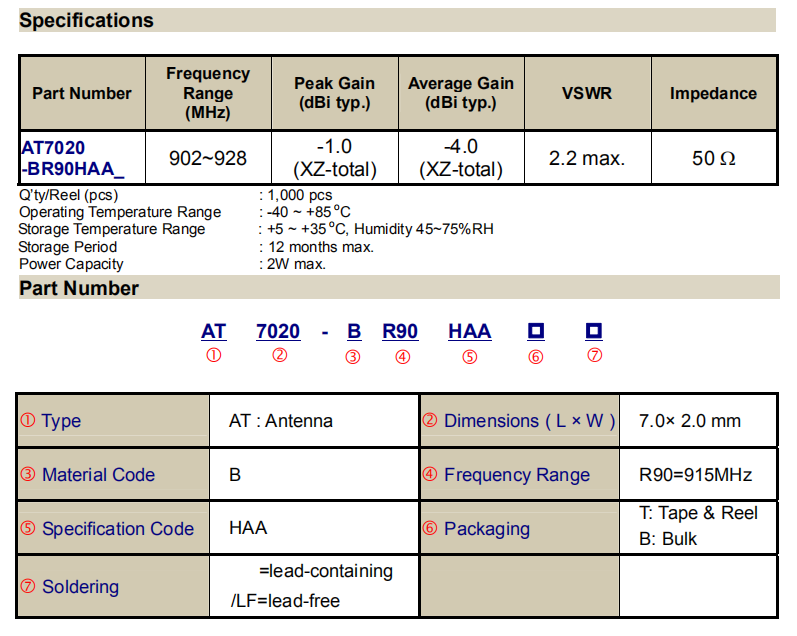Image resolution: width=797 pixels, height=636 pixels.
Task: Click the underlined '7020' code segment
Action: pyautogui.click(x=278, y=332)
